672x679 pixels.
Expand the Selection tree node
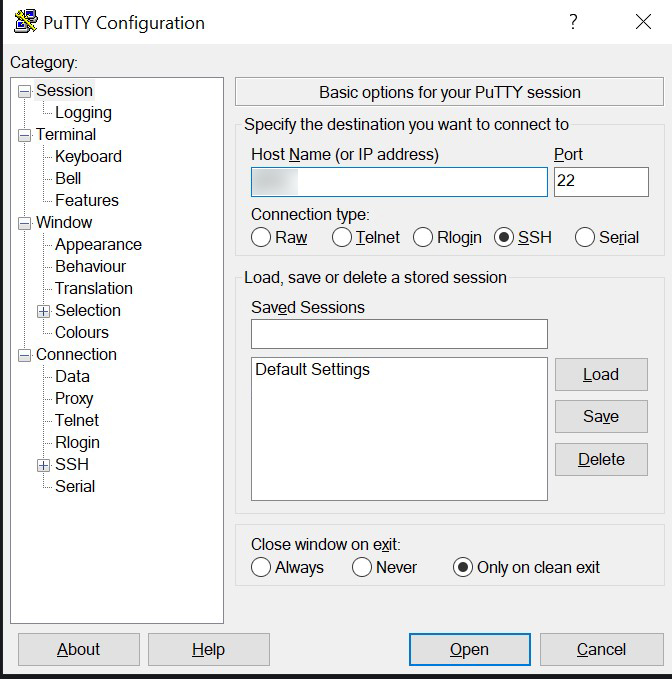[x=43, y=311]
